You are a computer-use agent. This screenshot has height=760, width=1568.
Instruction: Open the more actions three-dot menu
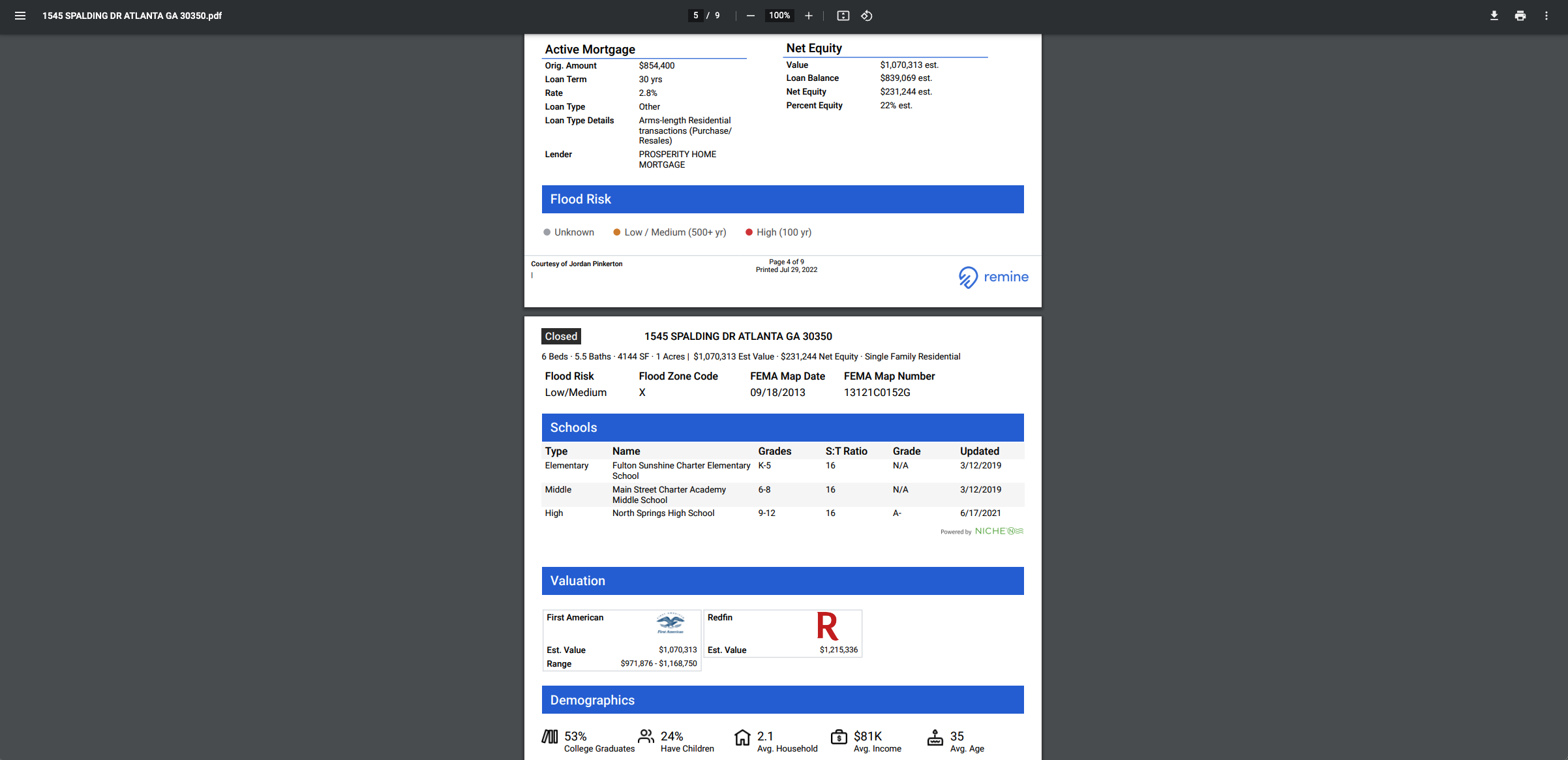point(1546,16)
